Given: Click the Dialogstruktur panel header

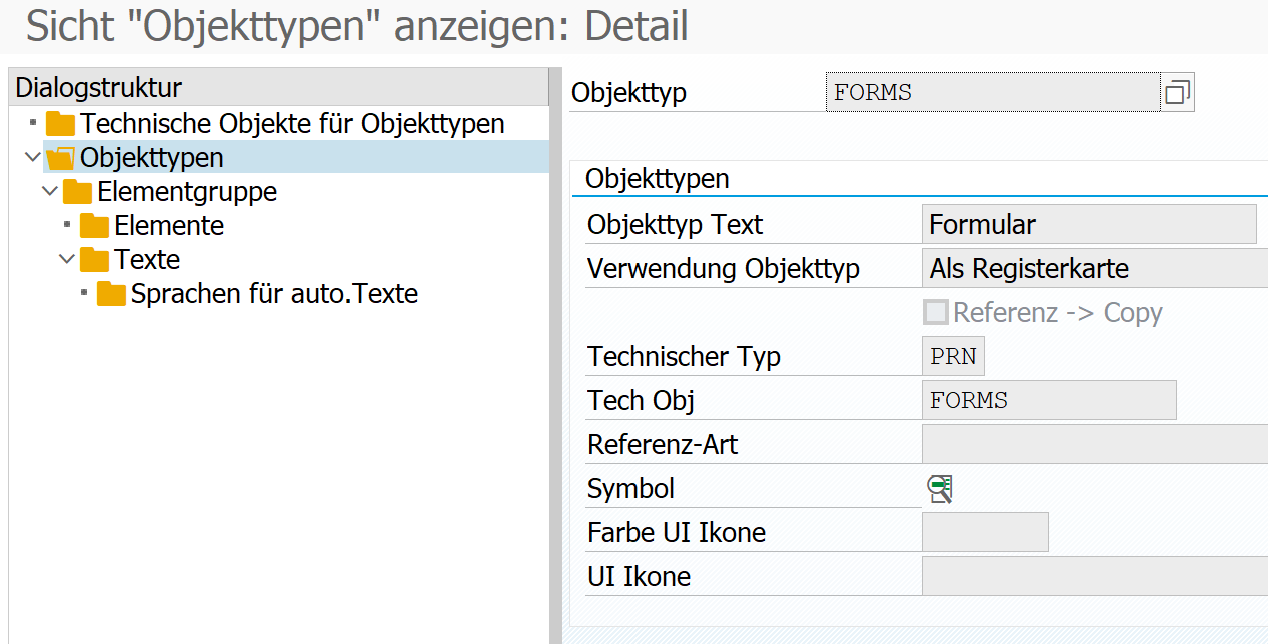Looking at the screenshot, I should coord(278,87).
